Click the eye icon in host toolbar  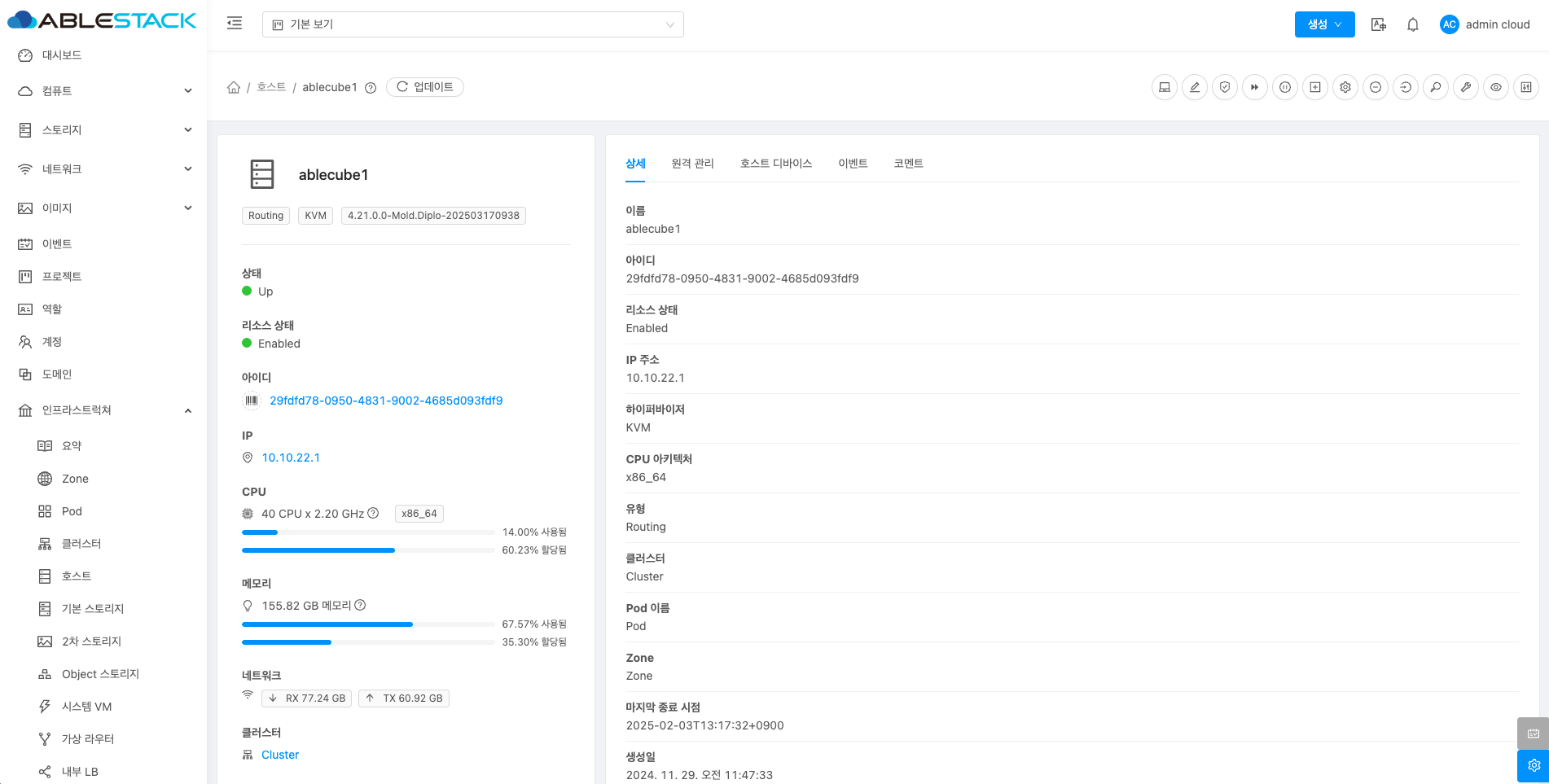(x=1496, y=87)
